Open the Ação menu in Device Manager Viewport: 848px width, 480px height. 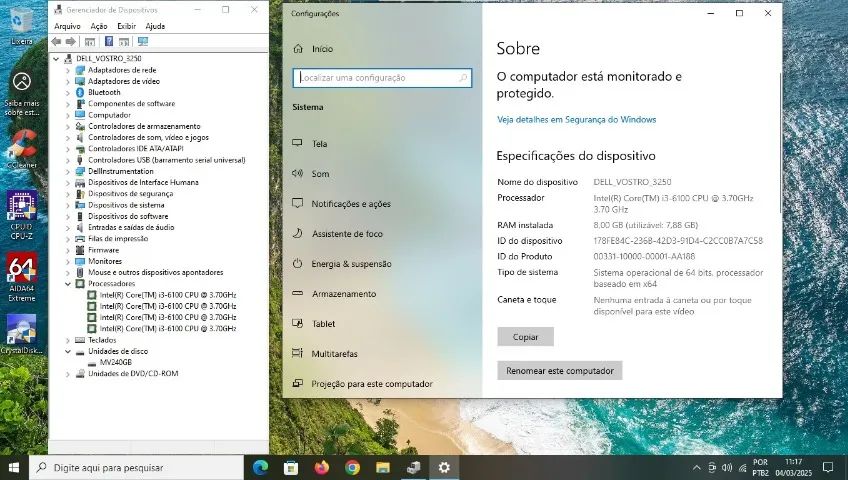click(98, 26)
